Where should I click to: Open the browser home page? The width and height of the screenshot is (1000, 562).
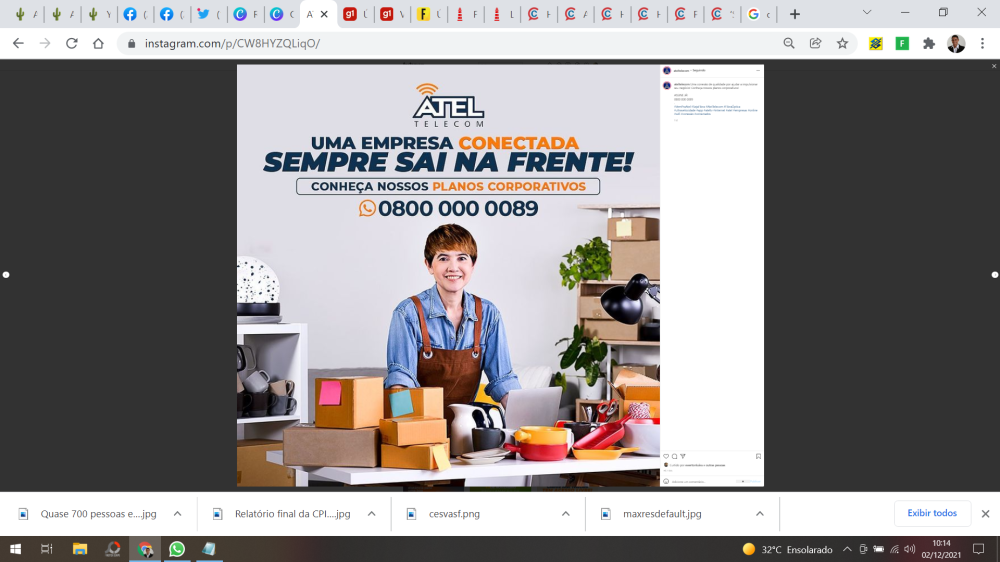tap(98, 43)
